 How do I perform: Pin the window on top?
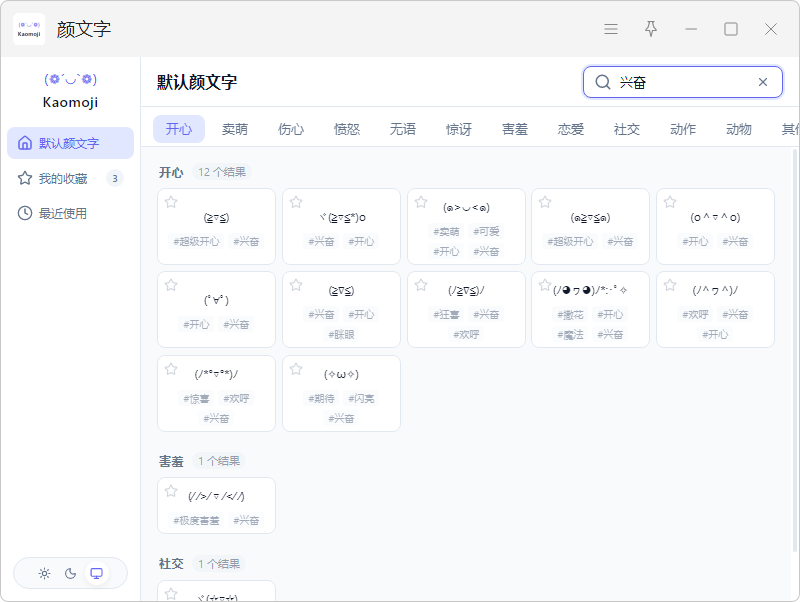point(651,29)
